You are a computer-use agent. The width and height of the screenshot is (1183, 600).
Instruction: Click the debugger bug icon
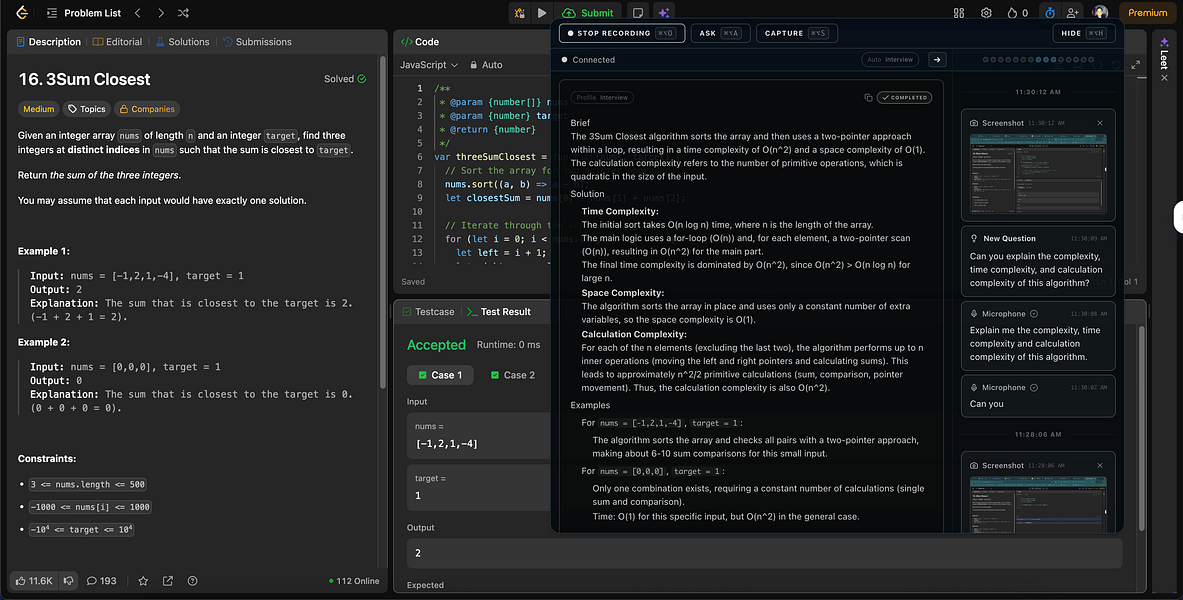click(x=520, y=13)
